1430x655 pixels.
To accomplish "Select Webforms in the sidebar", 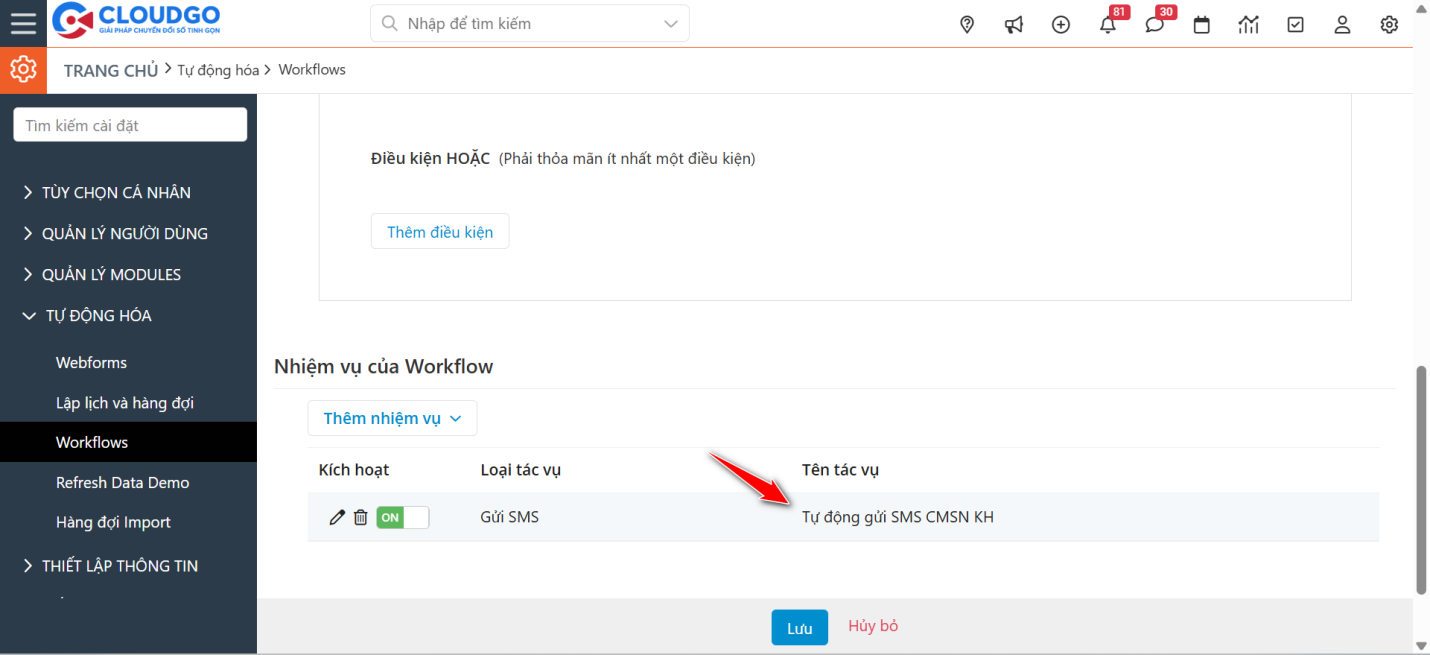I will (x=91, y=362).
